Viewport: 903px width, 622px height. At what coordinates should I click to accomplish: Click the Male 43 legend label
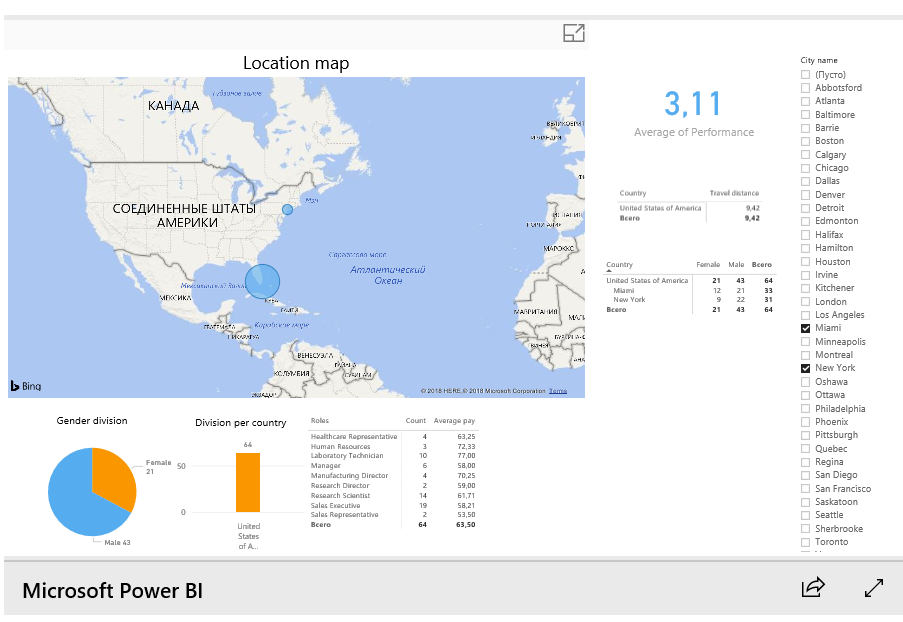(x=117, y=543)
